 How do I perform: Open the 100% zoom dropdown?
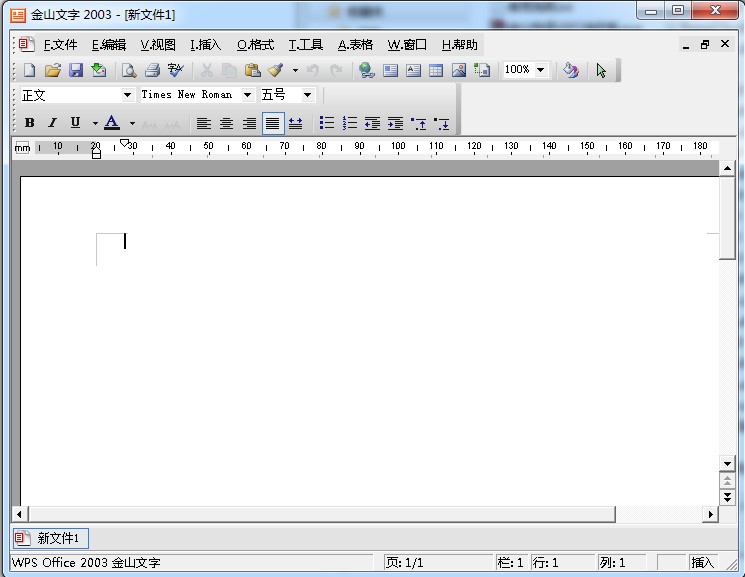coord(541,70)
